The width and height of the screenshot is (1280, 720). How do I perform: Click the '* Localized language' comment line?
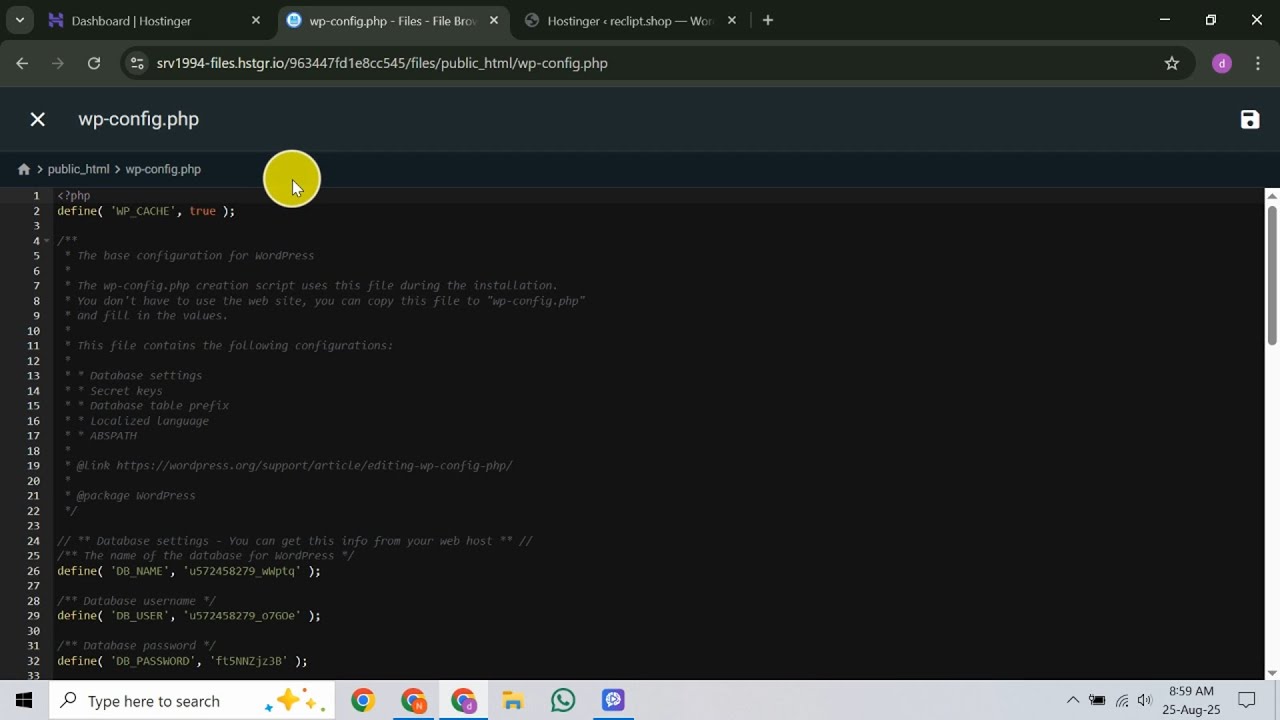tap(136, 421)
